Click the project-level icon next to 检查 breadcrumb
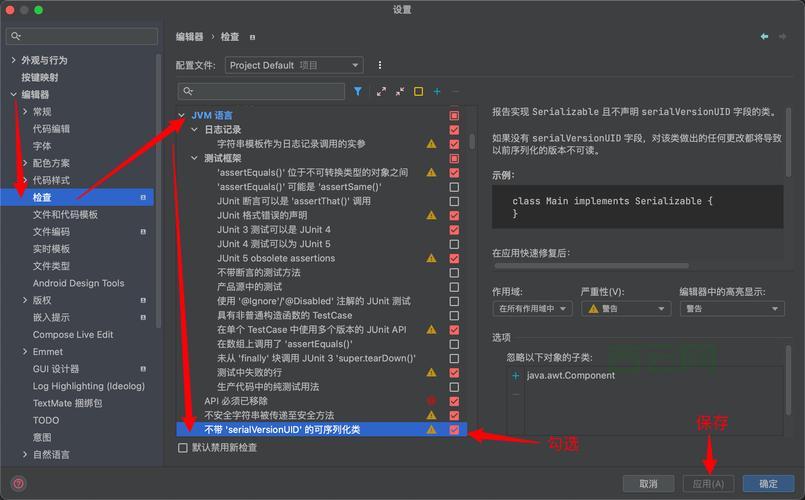Screen dimensions: 805x500 [252, 37]
